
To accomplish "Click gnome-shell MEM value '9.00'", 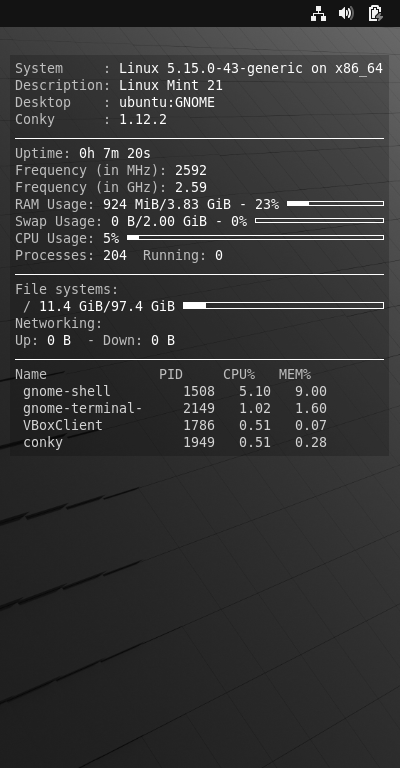I will click(310, 391).
